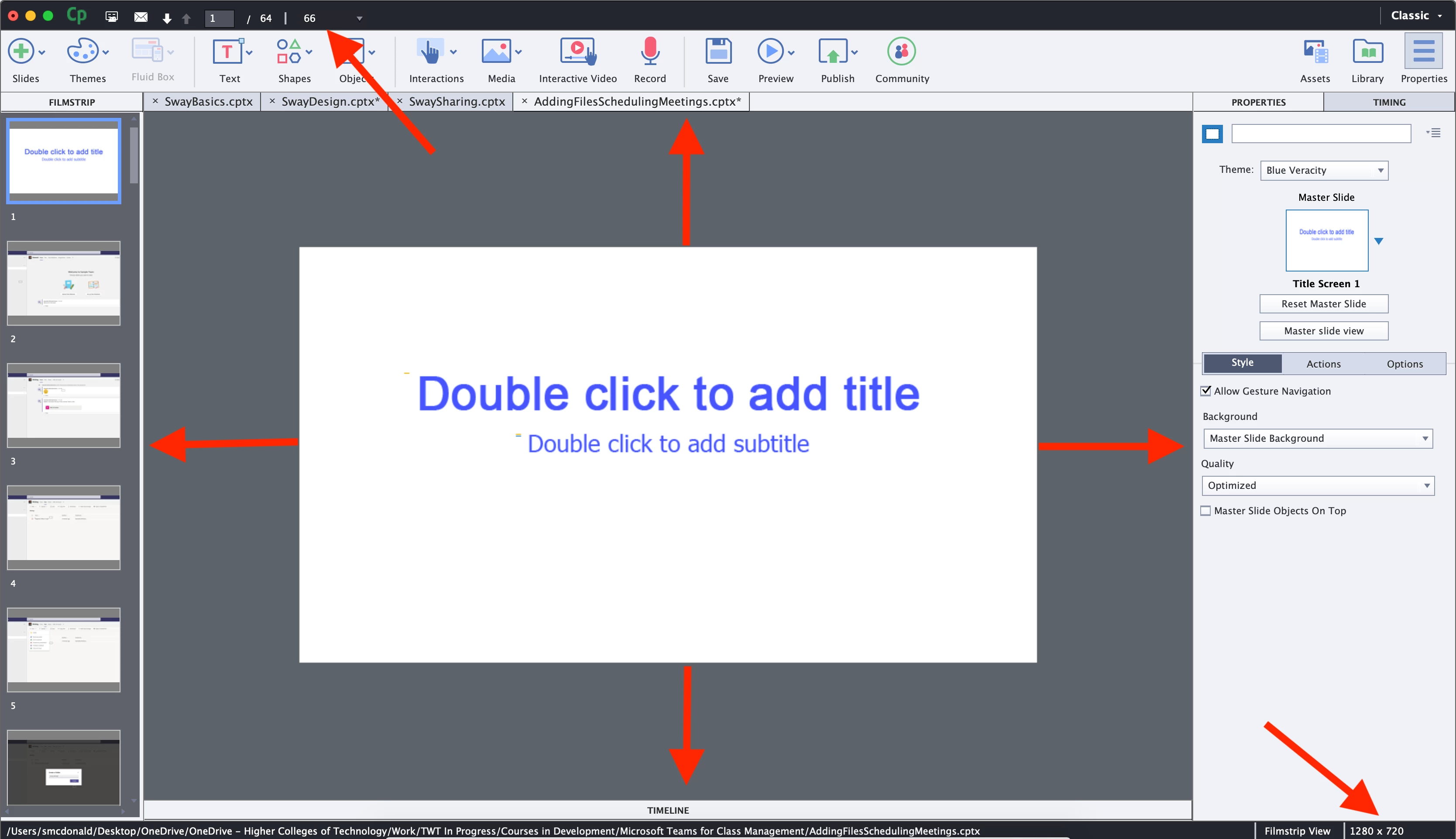Open the Shapes tool
Screen dimensions: 1456x839
(289, 51)
